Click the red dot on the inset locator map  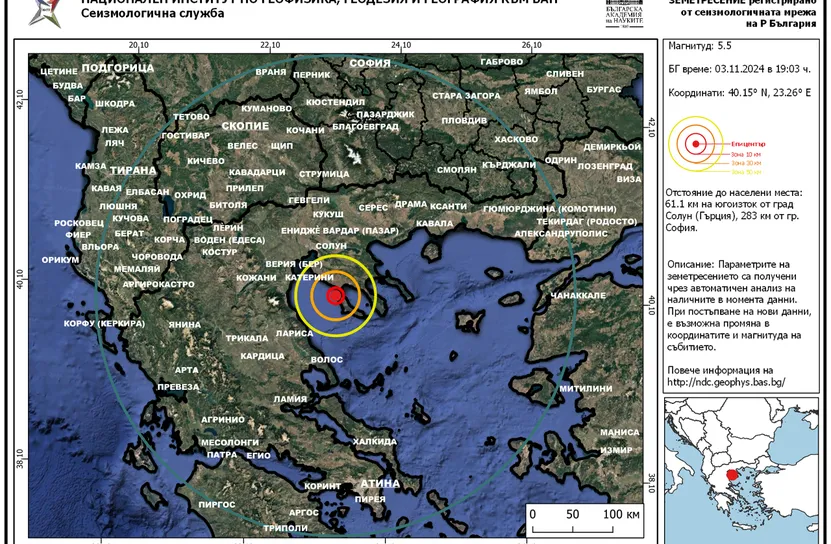733,476
